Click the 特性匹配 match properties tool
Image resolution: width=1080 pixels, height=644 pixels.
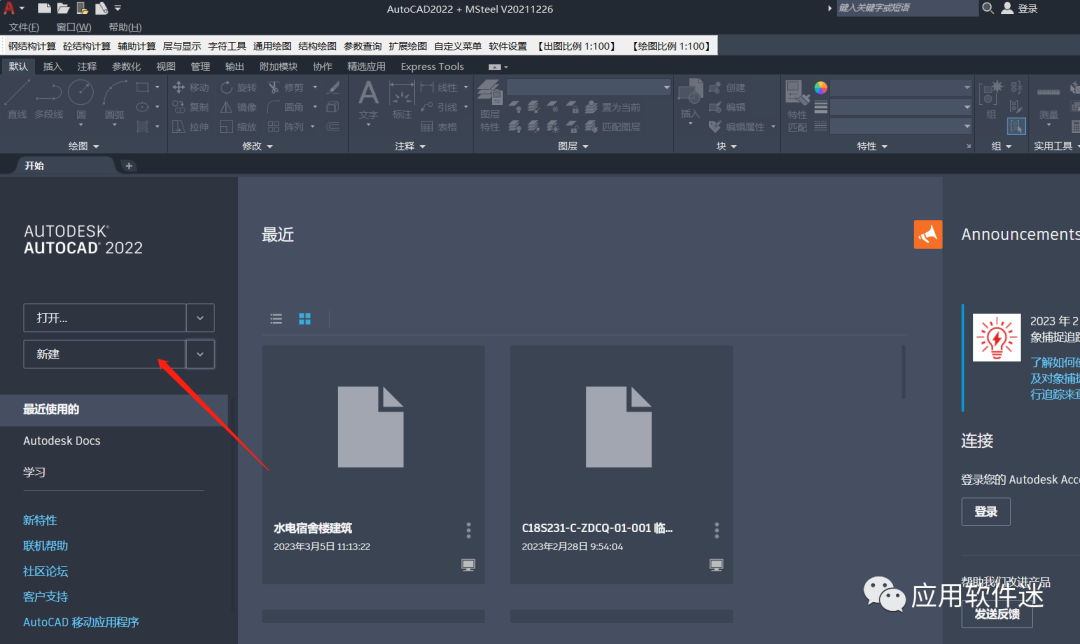click(797, 105)
